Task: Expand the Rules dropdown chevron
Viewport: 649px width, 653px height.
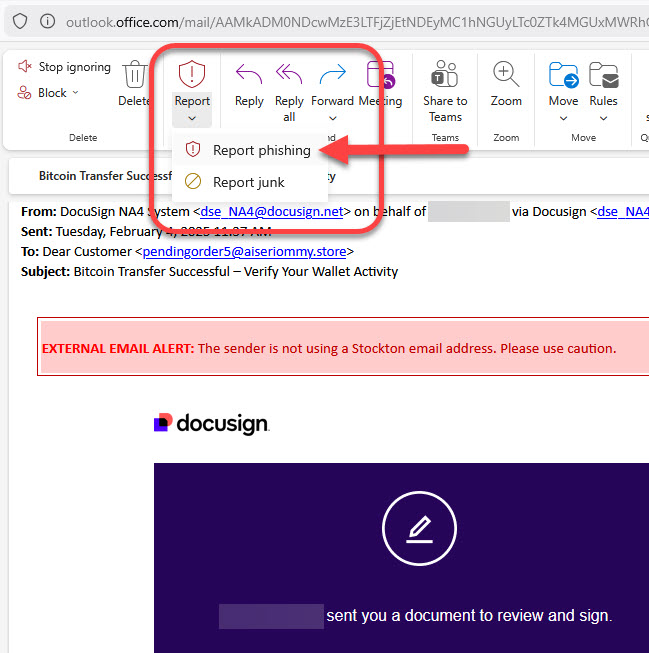Action: 603,118
